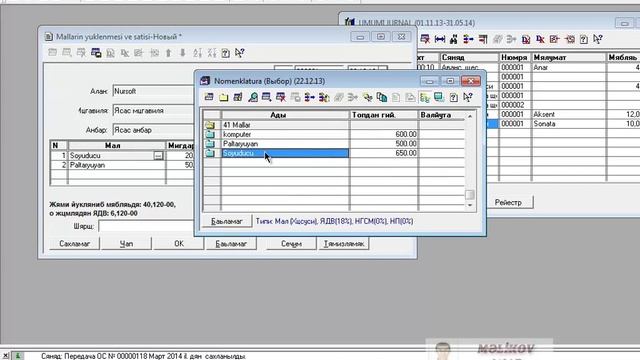Click the Сечим button in the Mallarin document
The image size is (640, 360).
pyautogui.click(x=291, y=244)
